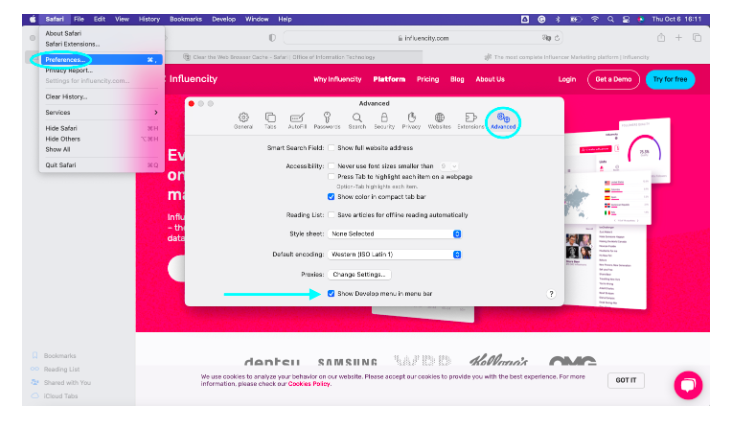Click the privacy shield icon
The width and height of the screenshot is (738, 427).
coord(272,38)
